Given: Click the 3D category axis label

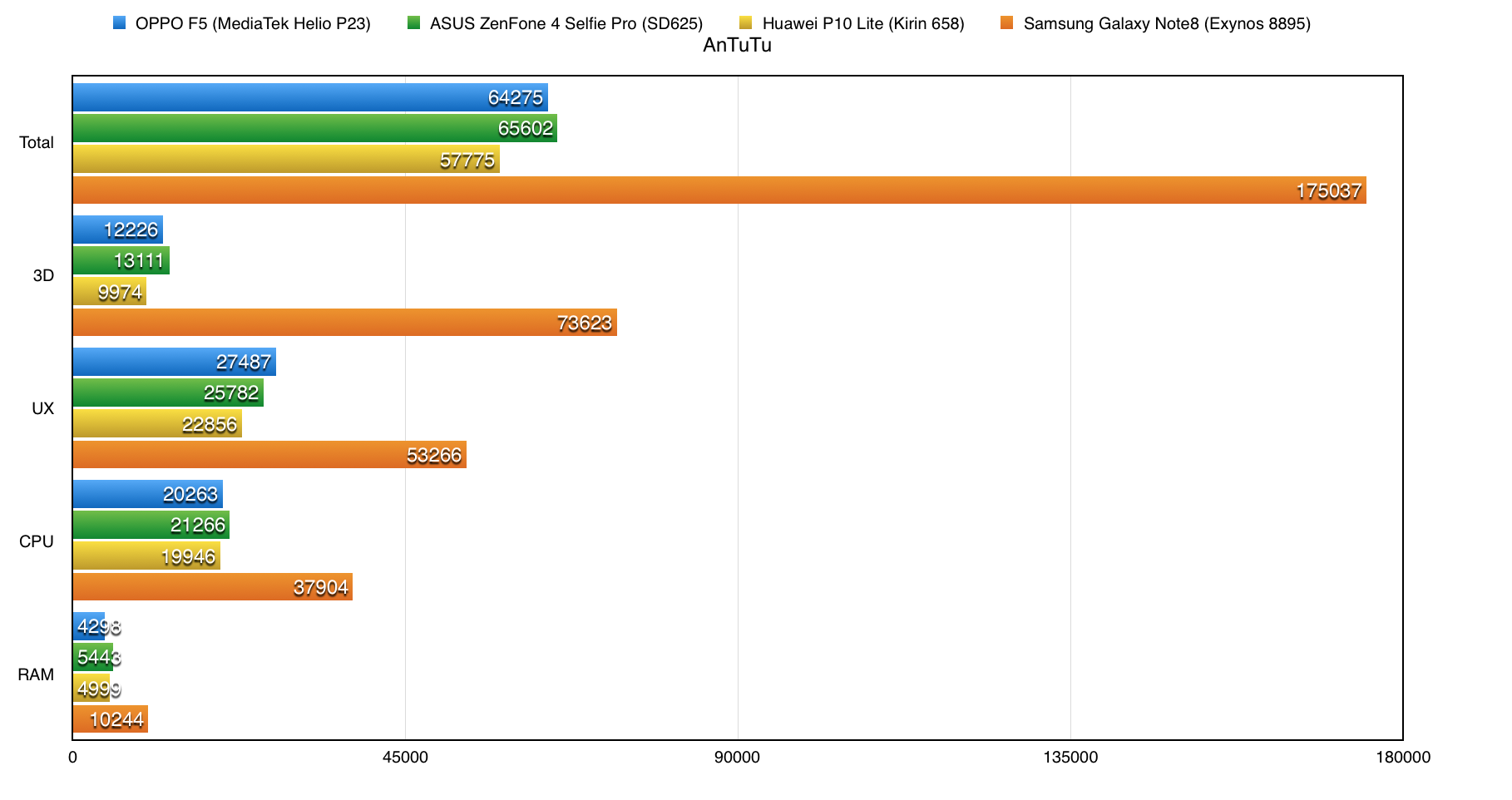Looking at the screenshot, I should 43,275.
